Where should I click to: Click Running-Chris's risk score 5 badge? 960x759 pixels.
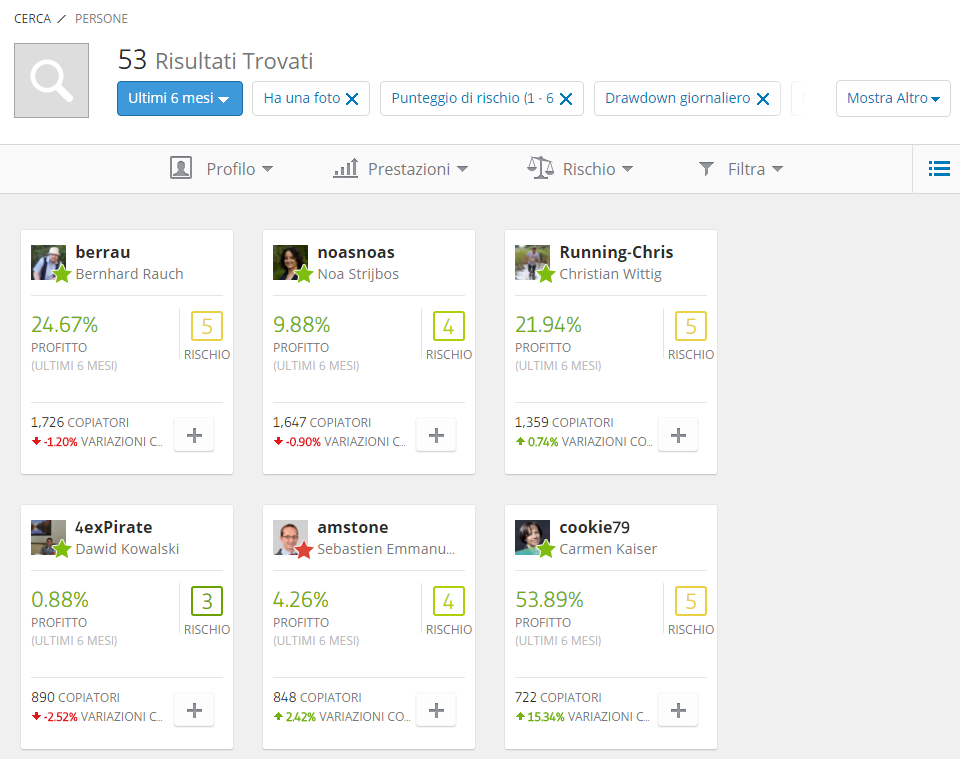tap(691, 326)
